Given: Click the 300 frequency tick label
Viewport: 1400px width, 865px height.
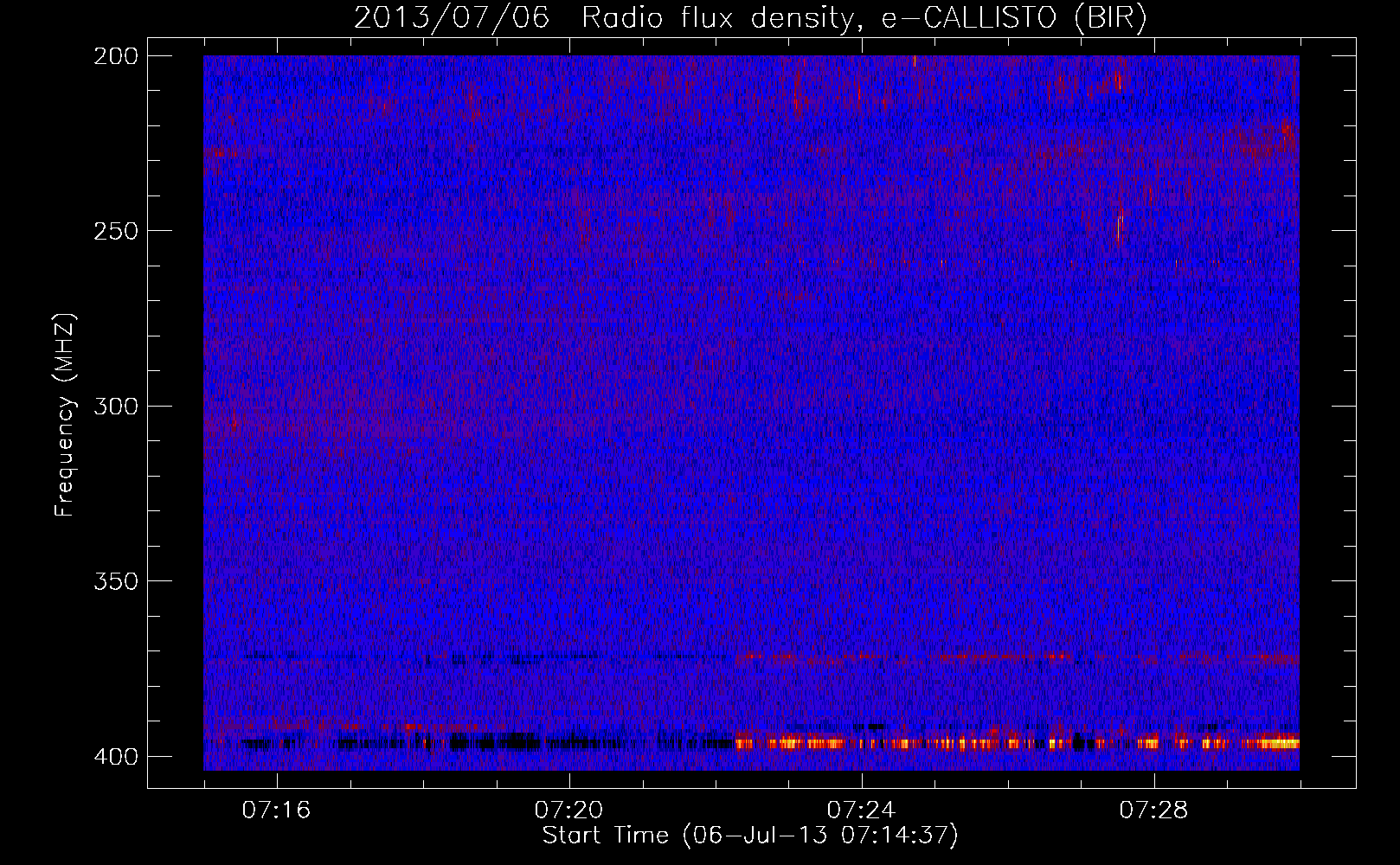Looking at the screenshot, I should (x=115, y=406).
